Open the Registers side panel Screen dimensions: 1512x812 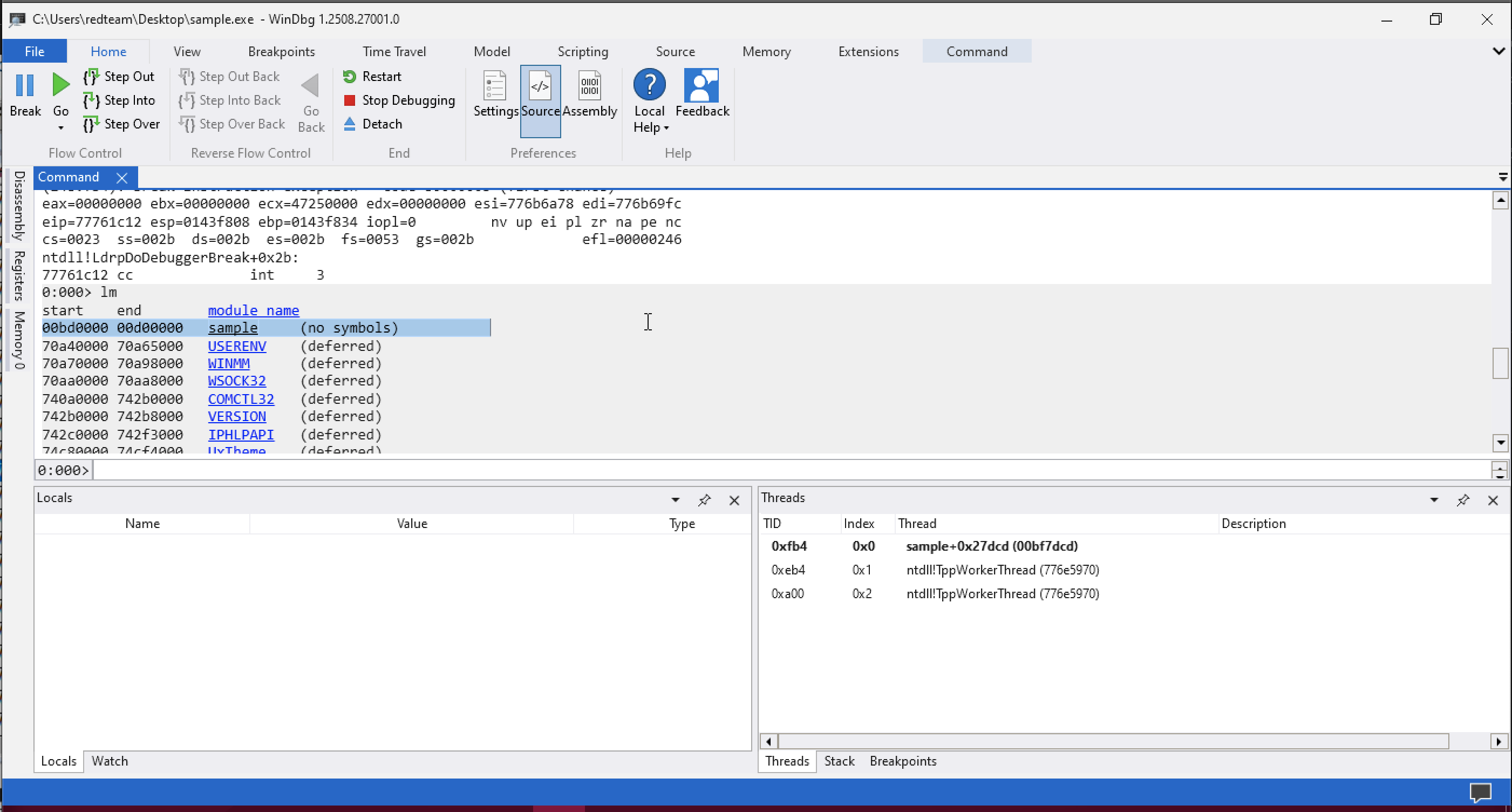[19, 275]
